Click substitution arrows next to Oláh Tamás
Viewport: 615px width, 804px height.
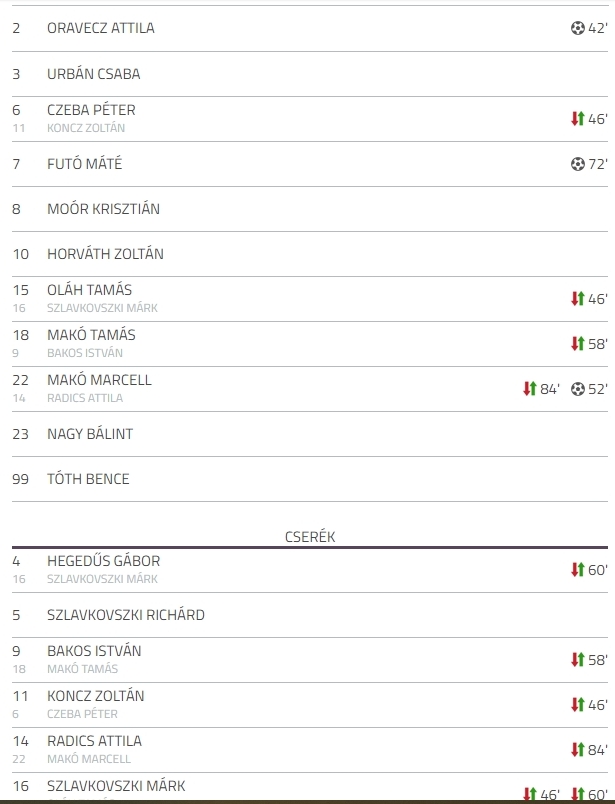[x=578, y=298]
